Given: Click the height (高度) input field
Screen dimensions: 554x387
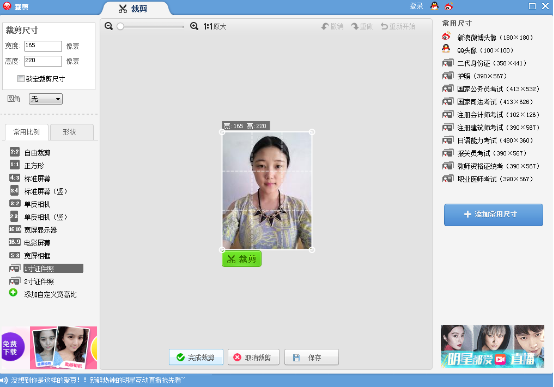Looking at the screenshot, I should [x=43, y=61].
